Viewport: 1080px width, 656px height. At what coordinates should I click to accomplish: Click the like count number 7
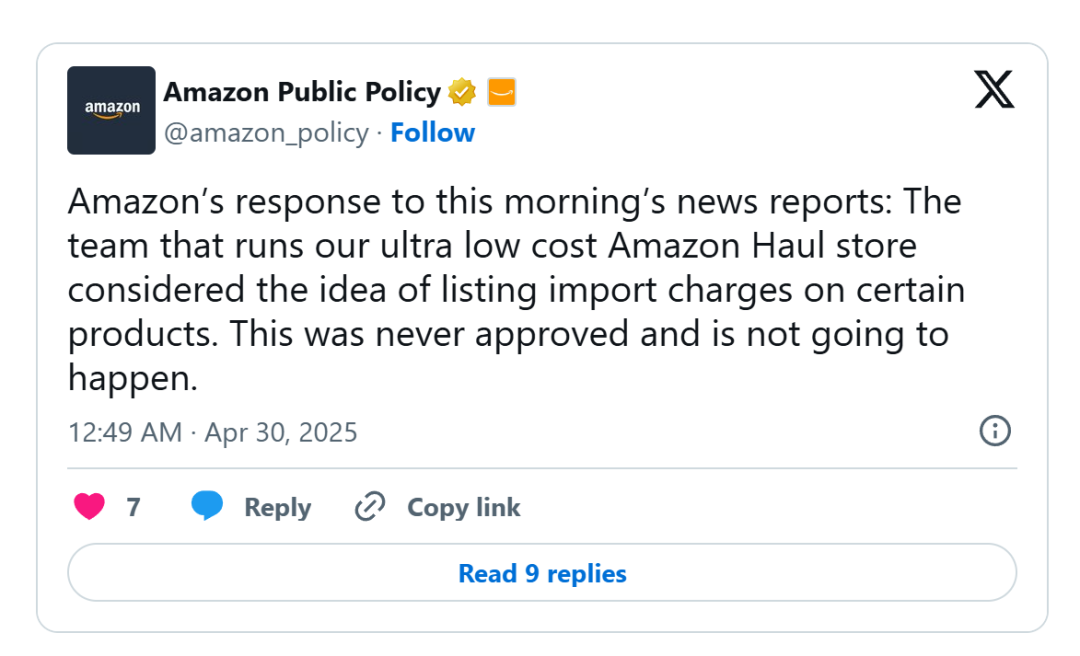[134, 507]
